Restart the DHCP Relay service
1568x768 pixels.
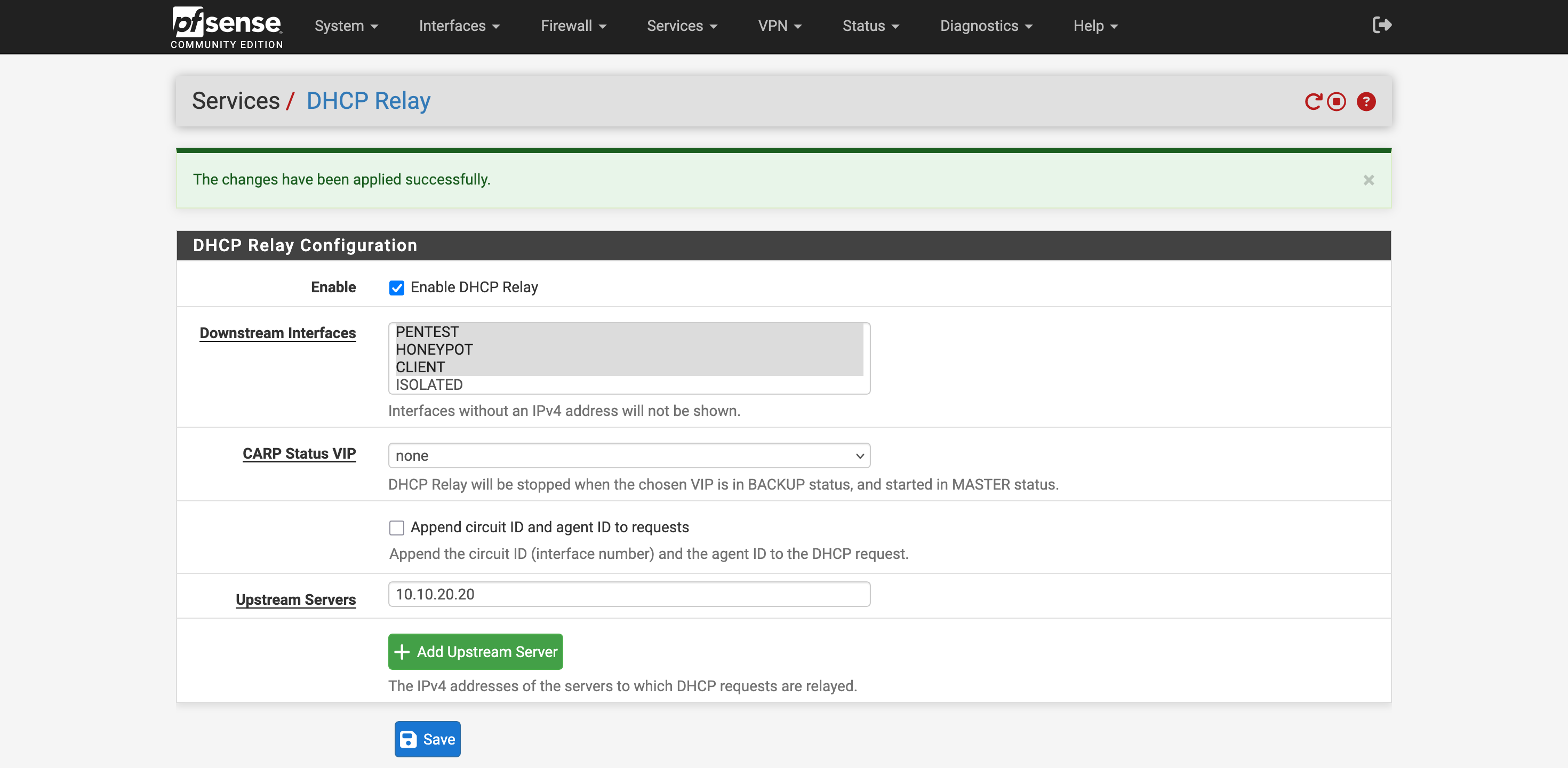pyautogui.click(x=1314, y=102)
